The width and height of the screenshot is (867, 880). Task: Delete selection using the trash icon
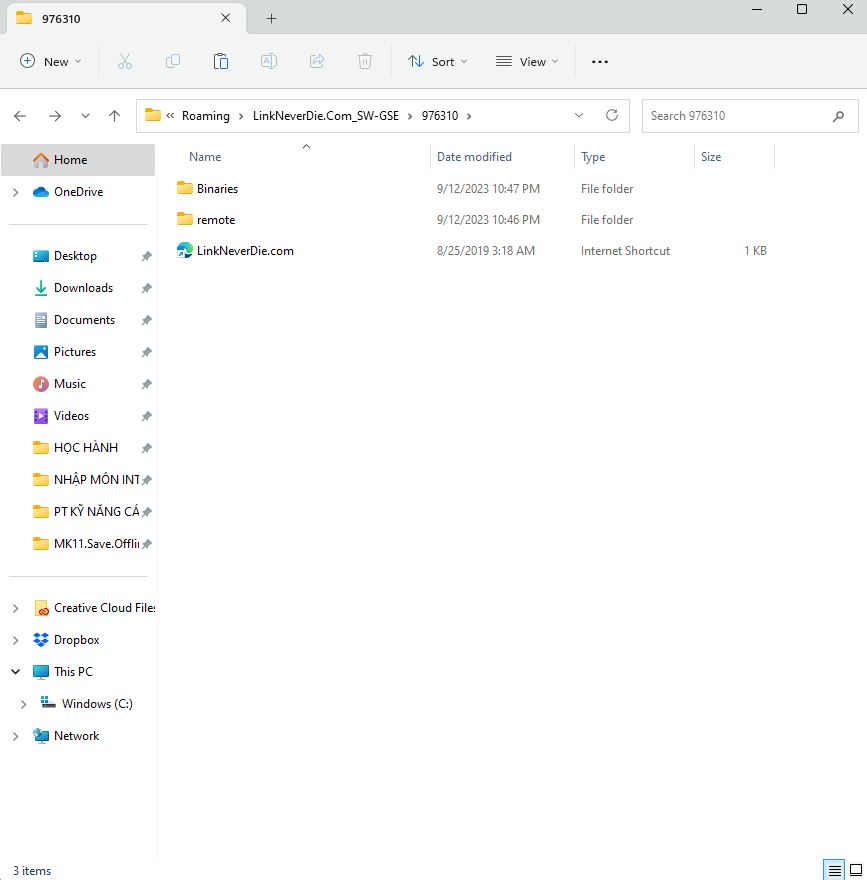364,61
